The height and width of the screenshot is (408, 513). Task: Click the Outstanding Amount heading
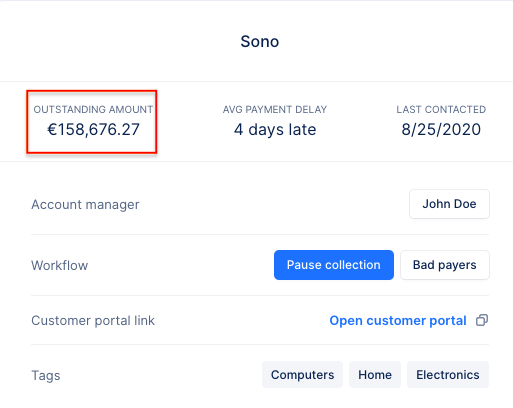(x=93, y=109)
